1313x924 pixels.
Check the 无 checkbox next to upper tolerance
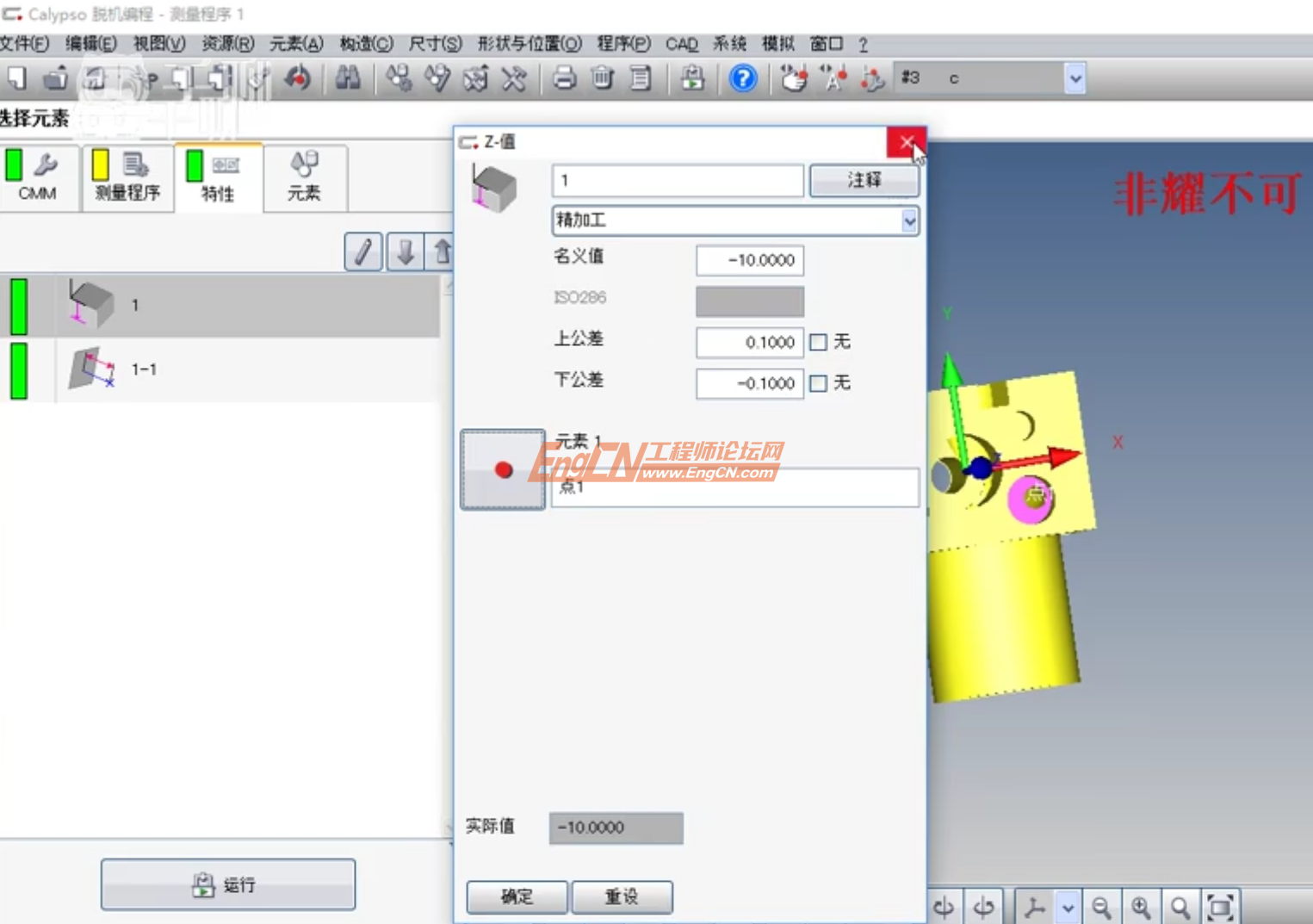click(817, 342)
